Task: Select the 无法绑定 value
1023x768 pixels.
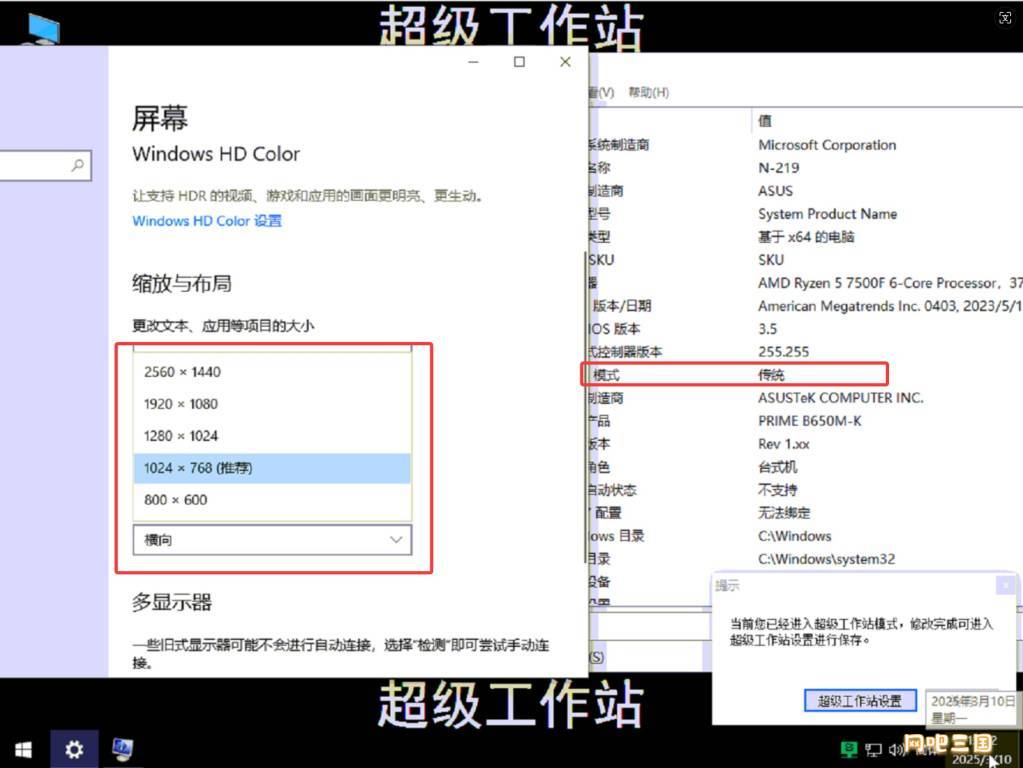Action: pyautogui.click(x=784, y=513)
